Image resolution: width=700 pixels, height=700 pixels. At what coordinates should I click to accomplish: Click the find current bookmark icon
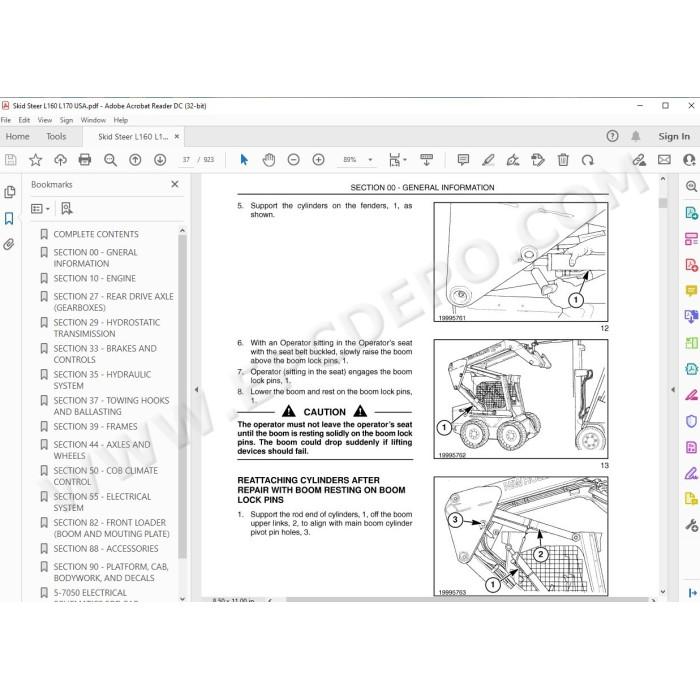(x=67, y=208)
